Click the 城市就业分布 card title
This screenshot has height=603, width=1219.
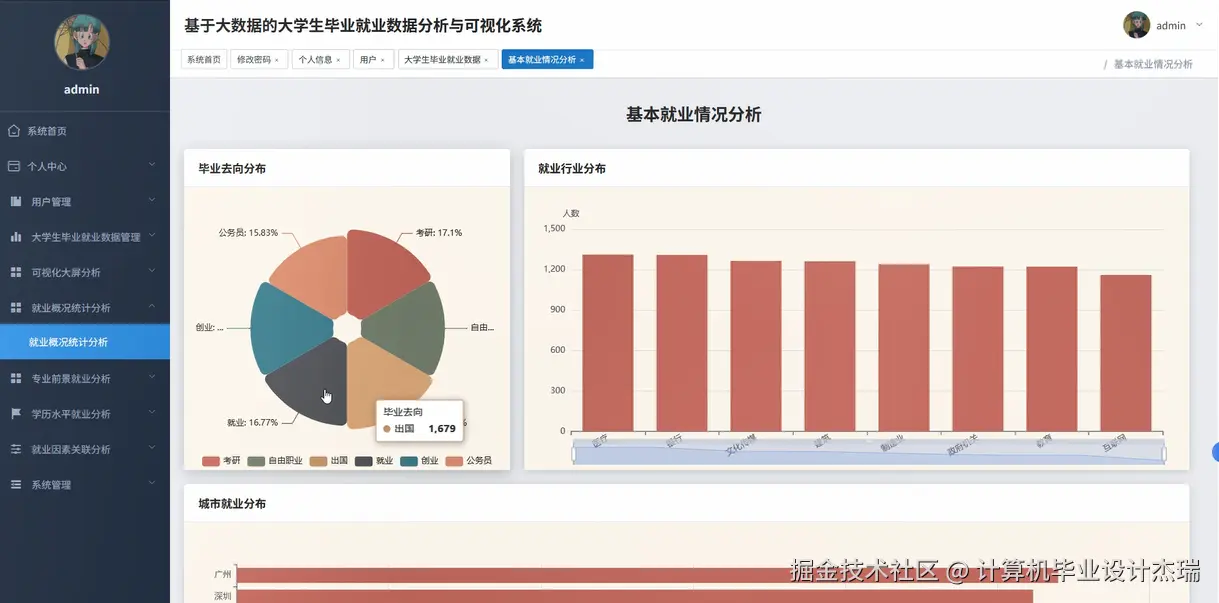point(232,504)
